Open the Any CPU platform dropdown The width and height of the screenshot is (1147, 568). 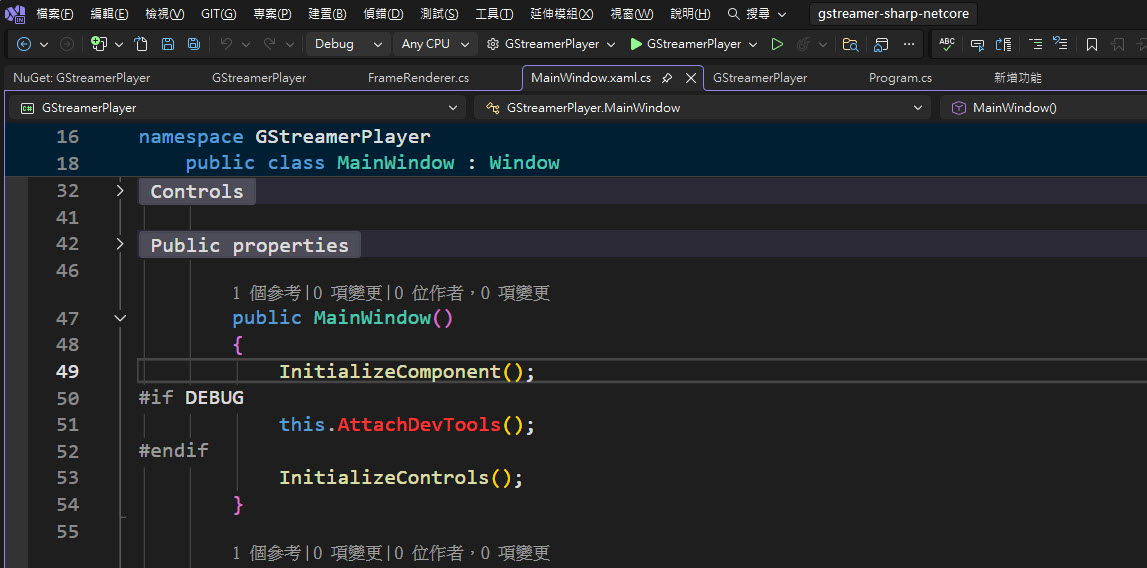click(x=435, y=44)
